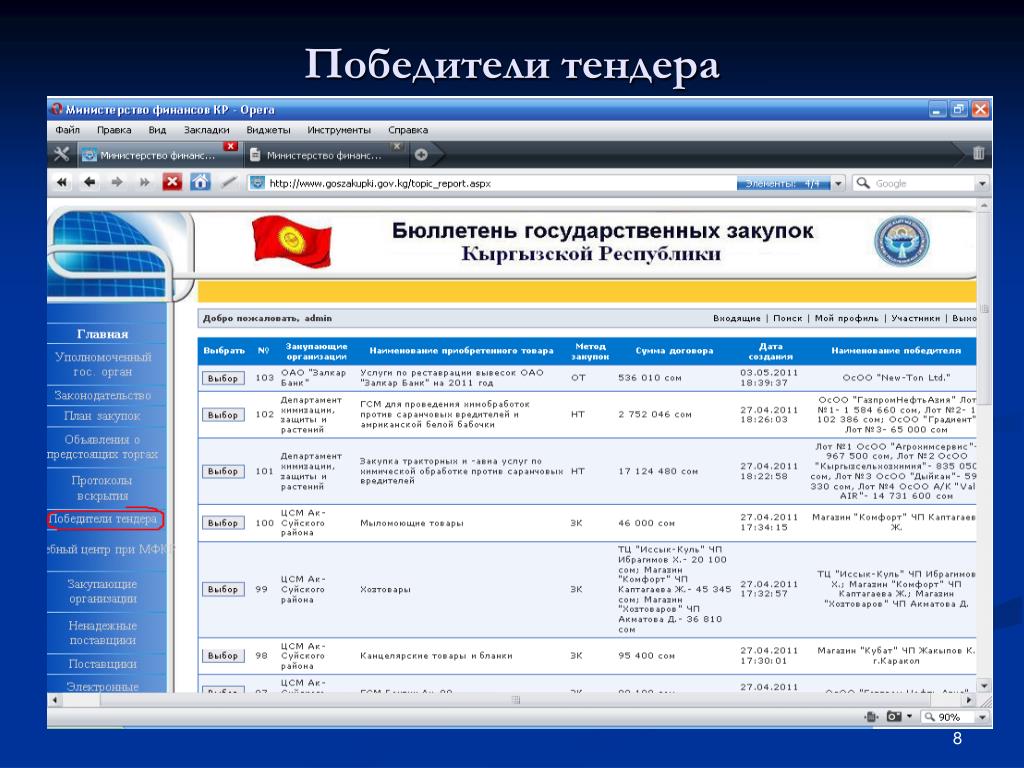
Task: Go back with the back arrow
Action: [x=89, y=182]
